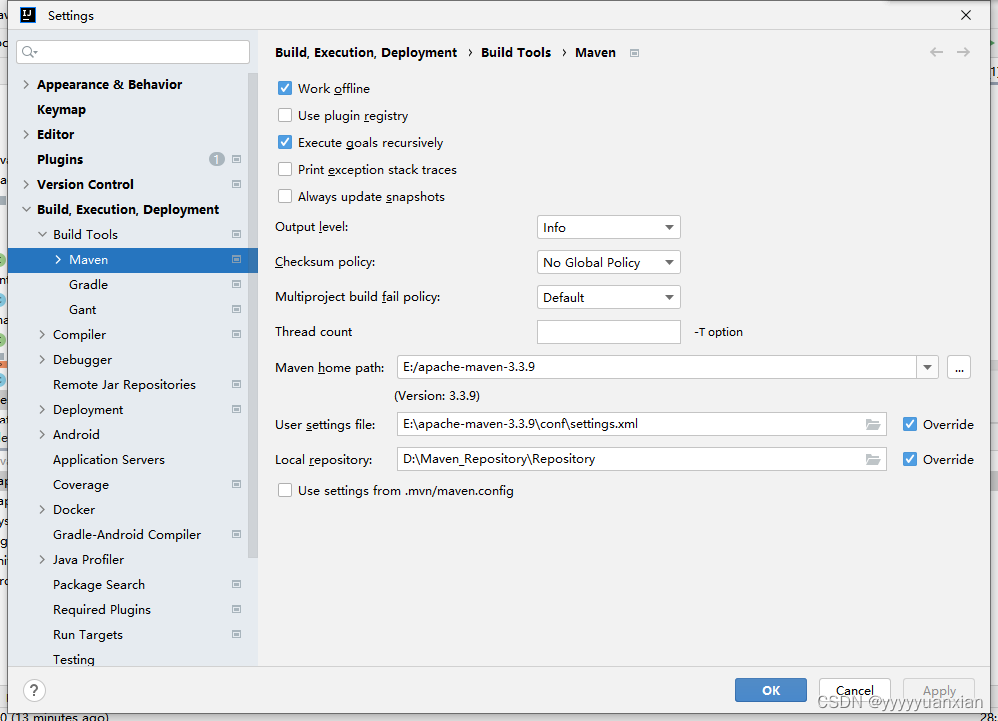
Task: Expand the Maven tree node chevron
Action: [58, 260]
